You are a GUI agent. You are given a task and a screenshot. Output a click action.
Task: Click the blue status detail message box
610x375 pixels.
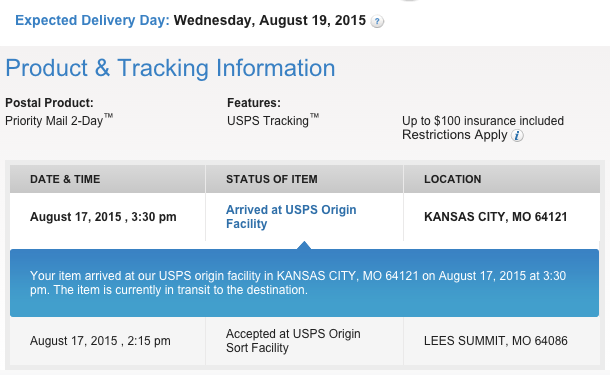tap(304, 283)
